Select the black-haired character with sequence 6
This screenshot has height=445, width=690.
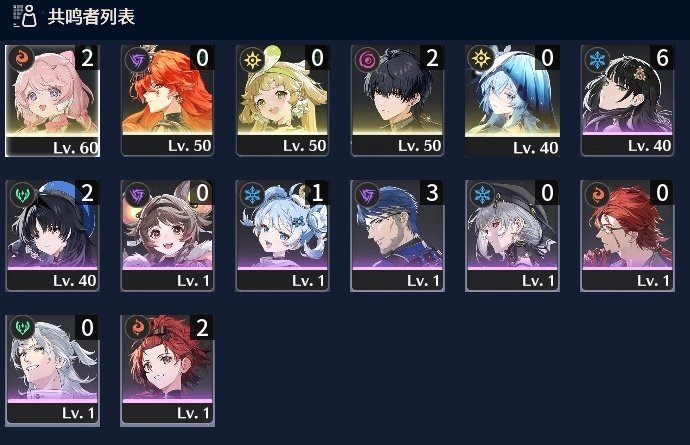(627, 101)
